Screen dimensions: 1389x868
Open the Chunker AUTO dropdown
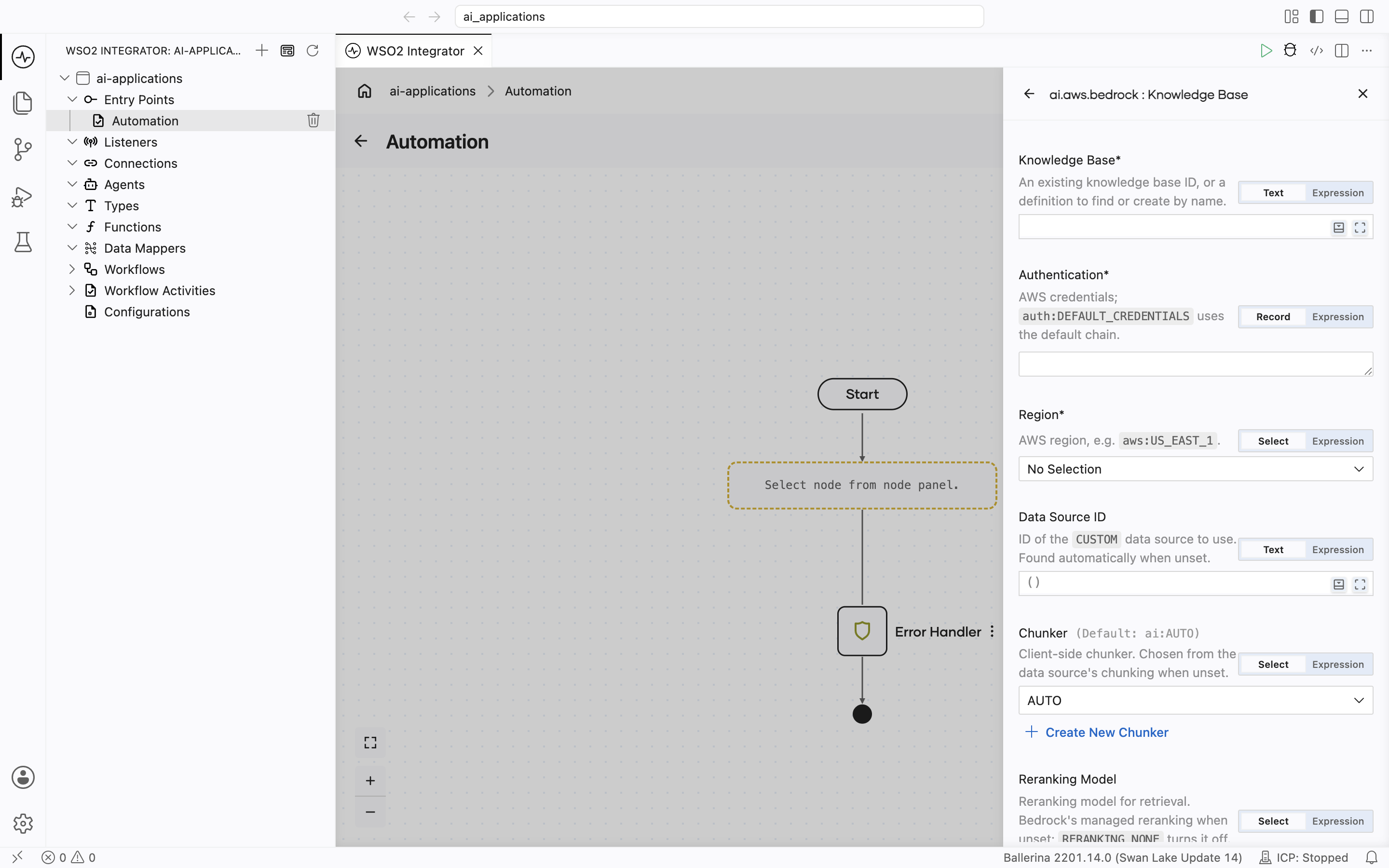click(1196, 700)
